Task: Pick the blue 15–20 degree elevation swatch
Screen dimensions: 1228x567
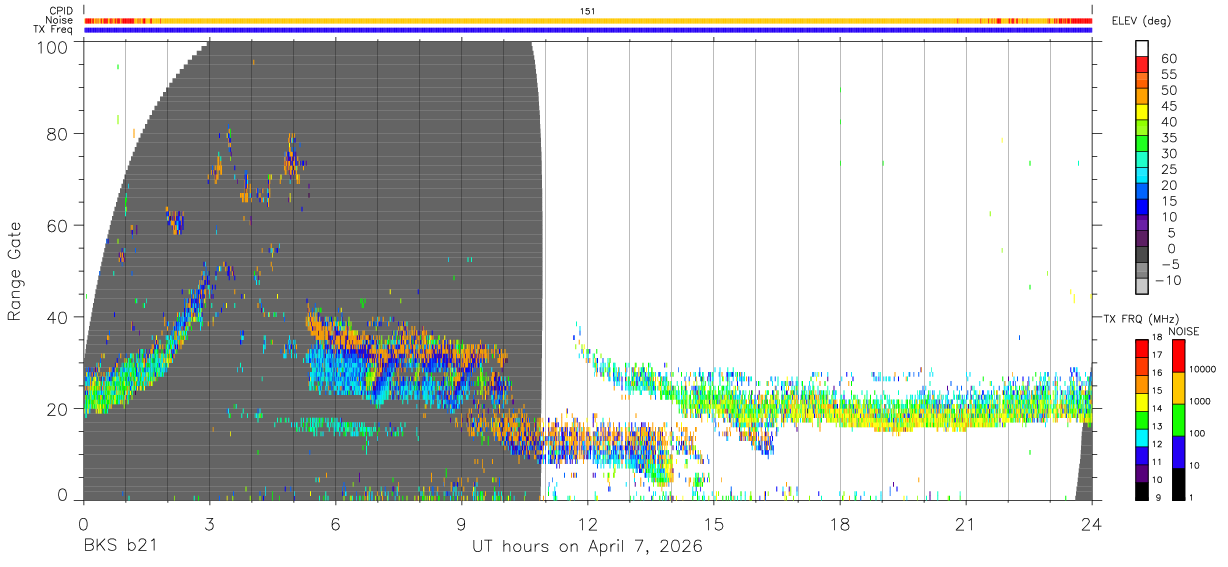Action: (x=1143, y=192)
